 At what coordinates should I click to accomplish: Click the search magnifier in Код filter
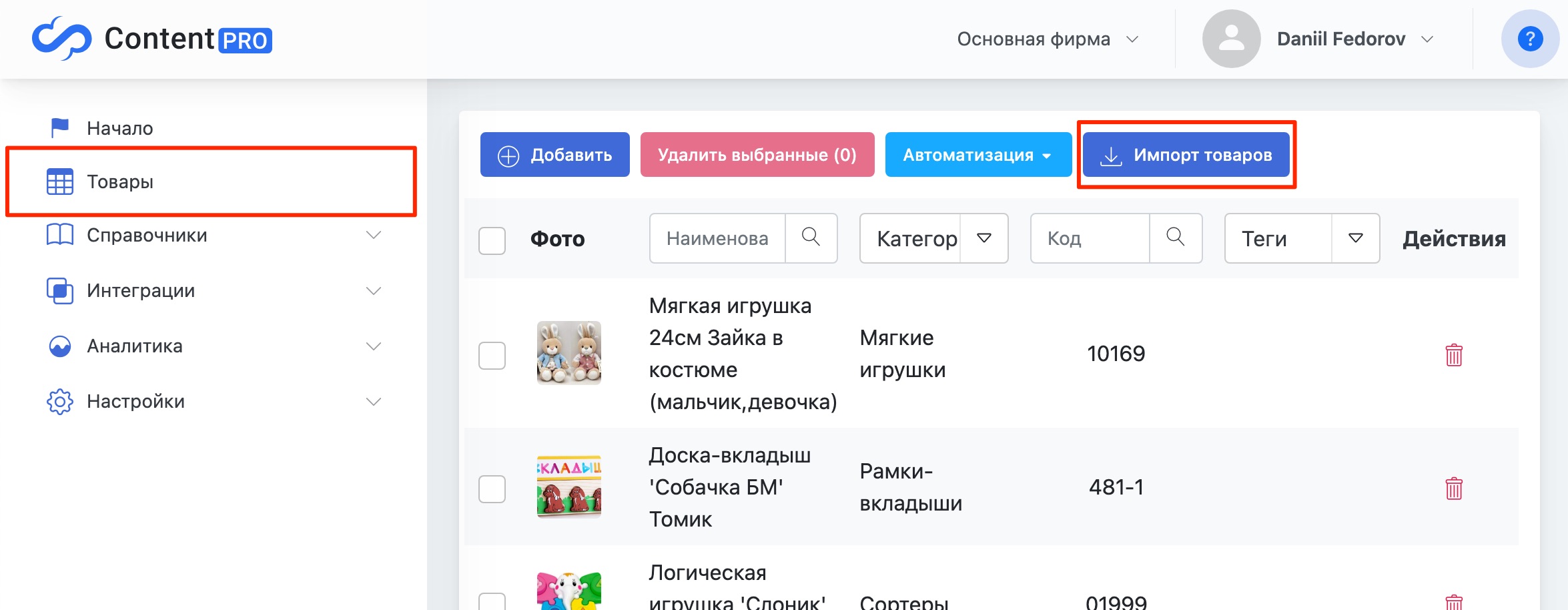pyautogui.click(x=1175, y=238)
